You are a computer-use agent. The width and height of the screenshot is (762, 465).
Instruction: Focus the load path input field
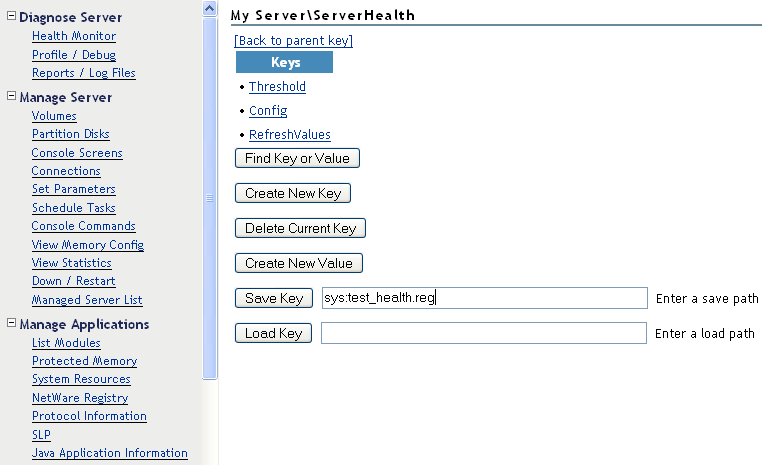click(x=483, y=333)
